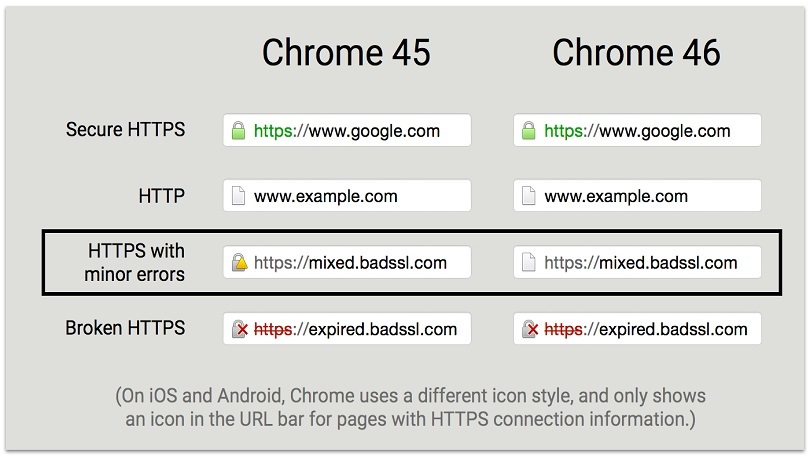Click Chrome 46 https://mixed.badssl.com URL text
The image size is (810, 456).
pyautogui.click(x=641, y=264)
